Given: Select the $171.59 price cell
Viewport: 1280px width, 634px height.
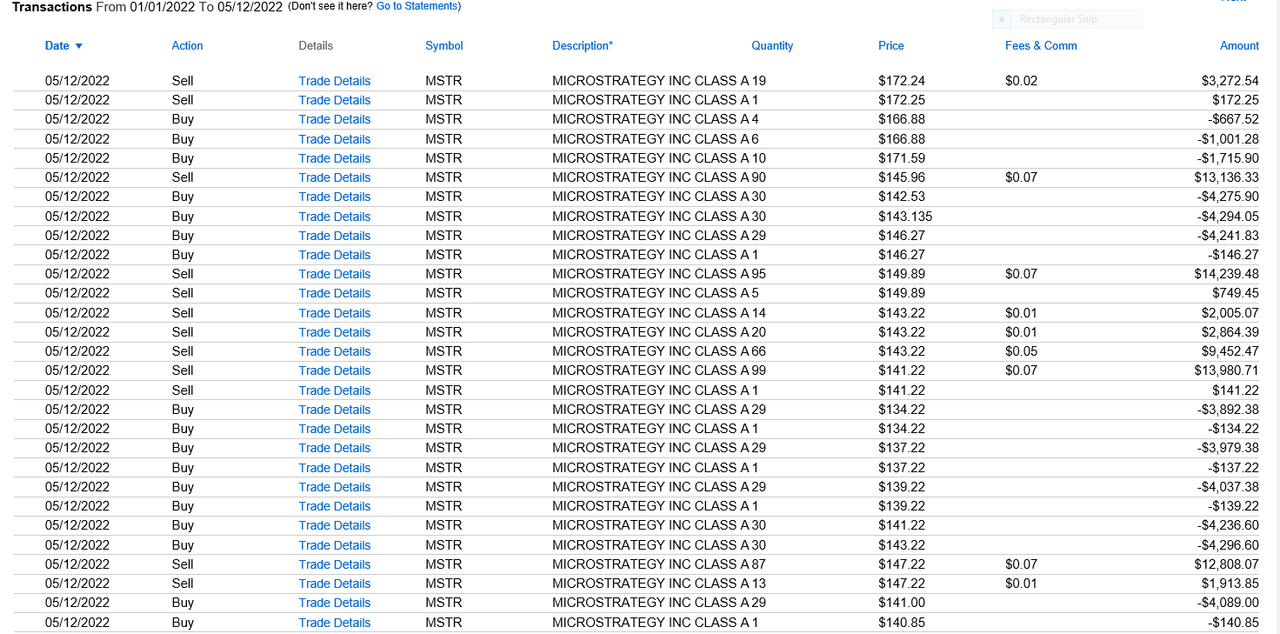Looking at the screenshot, I should pos(901,158).
